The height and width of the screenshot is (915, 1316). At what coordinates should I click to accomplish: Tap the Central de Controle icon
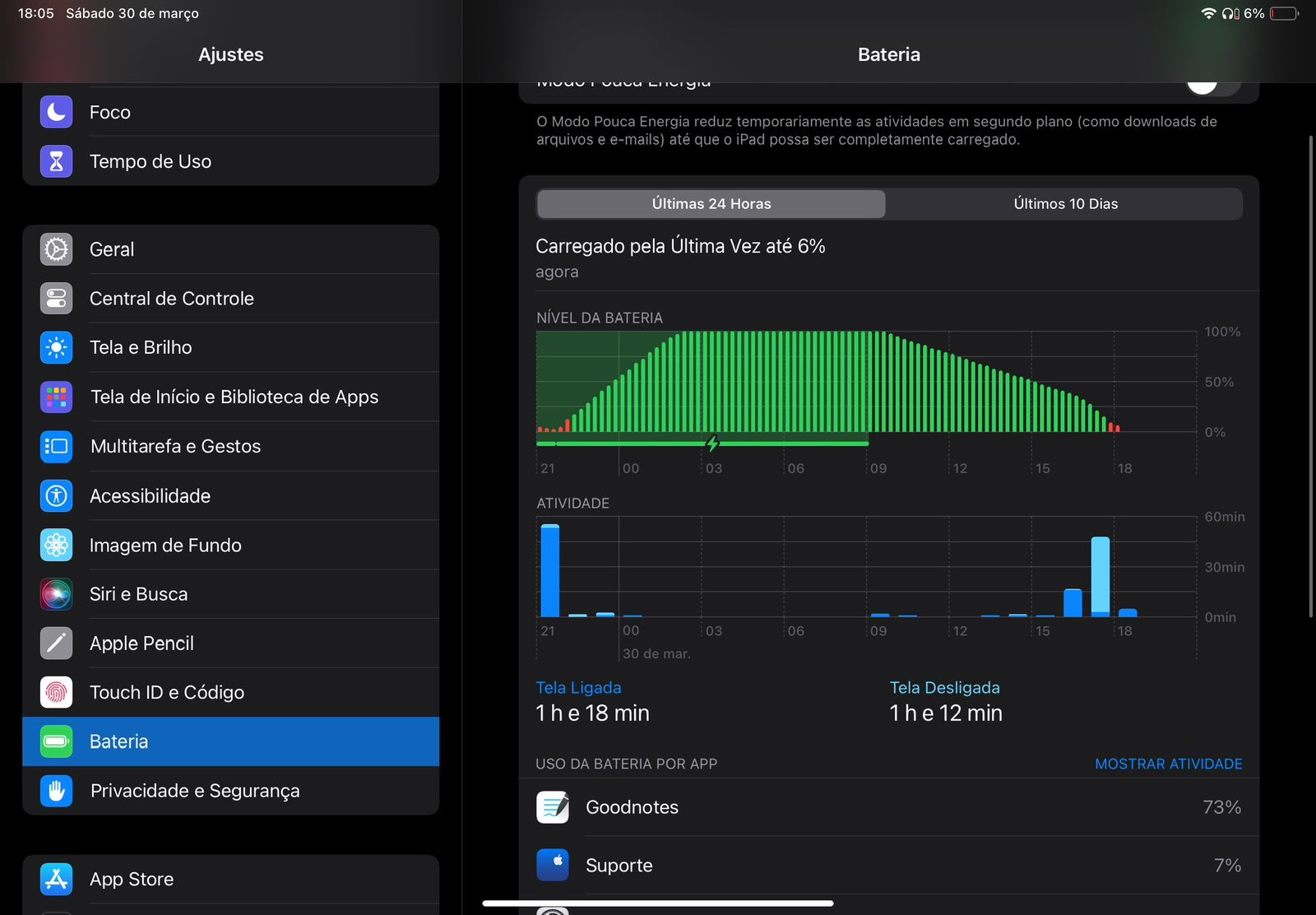click(x=56, y=298)
